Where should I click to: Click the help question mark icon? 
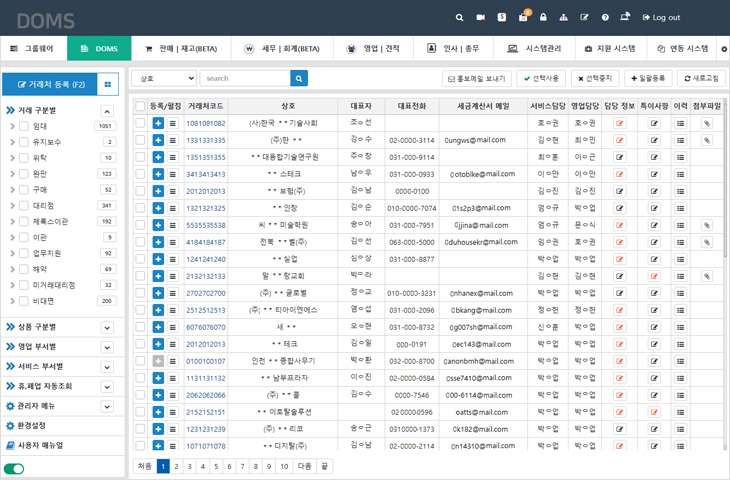(x=605, y=18)
